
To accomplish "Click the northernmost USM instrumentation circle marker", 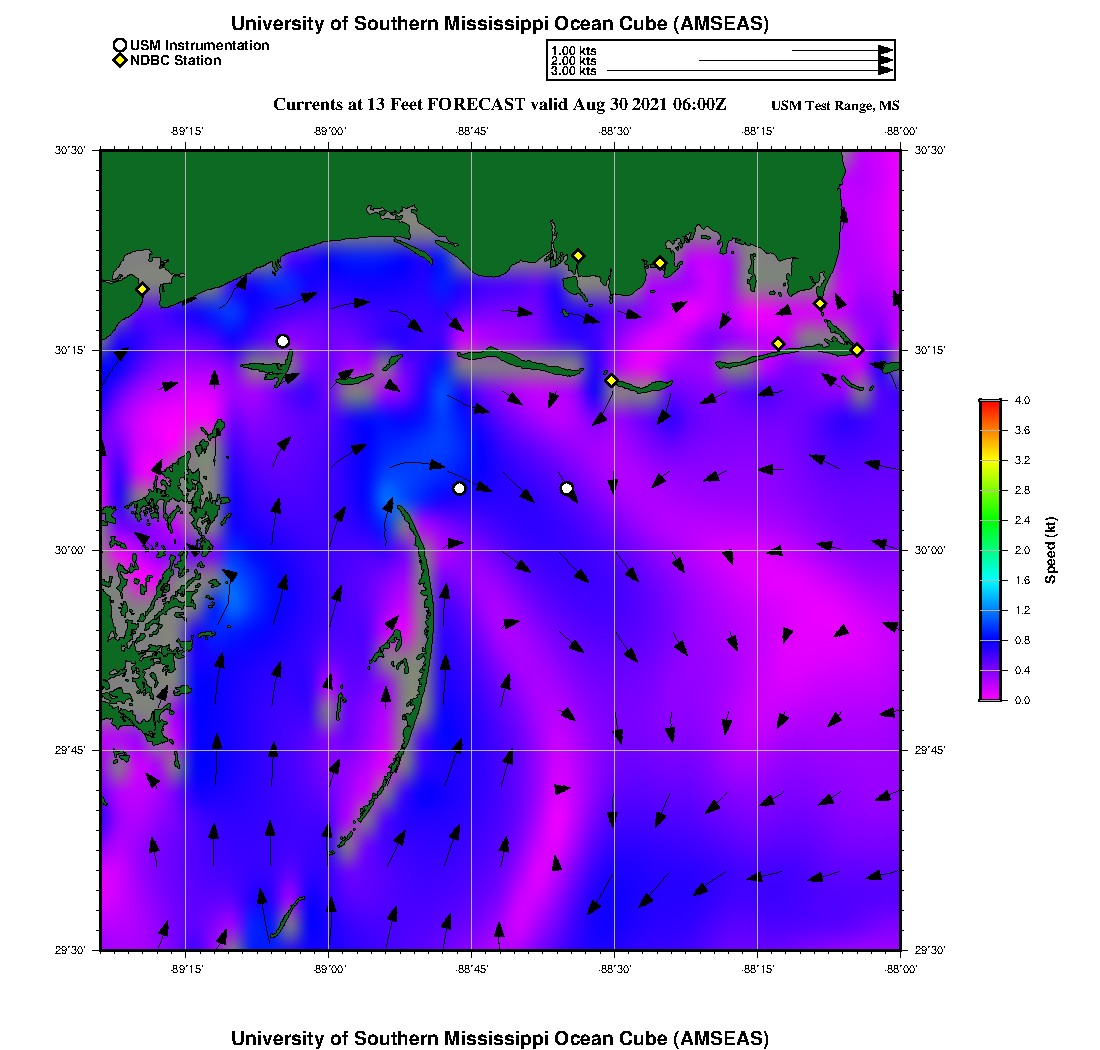I will [x=283, y=341].
